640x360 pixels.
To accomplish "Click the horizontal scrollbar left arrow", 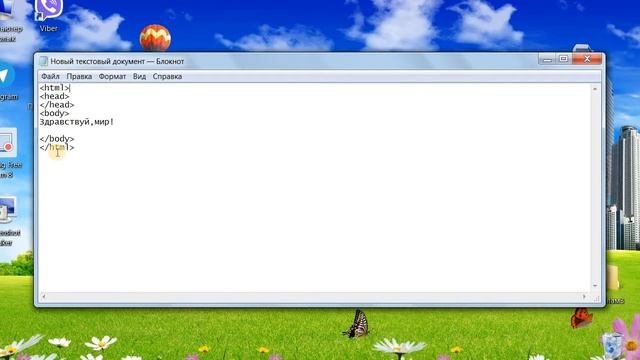I will (x=44, y=297).
